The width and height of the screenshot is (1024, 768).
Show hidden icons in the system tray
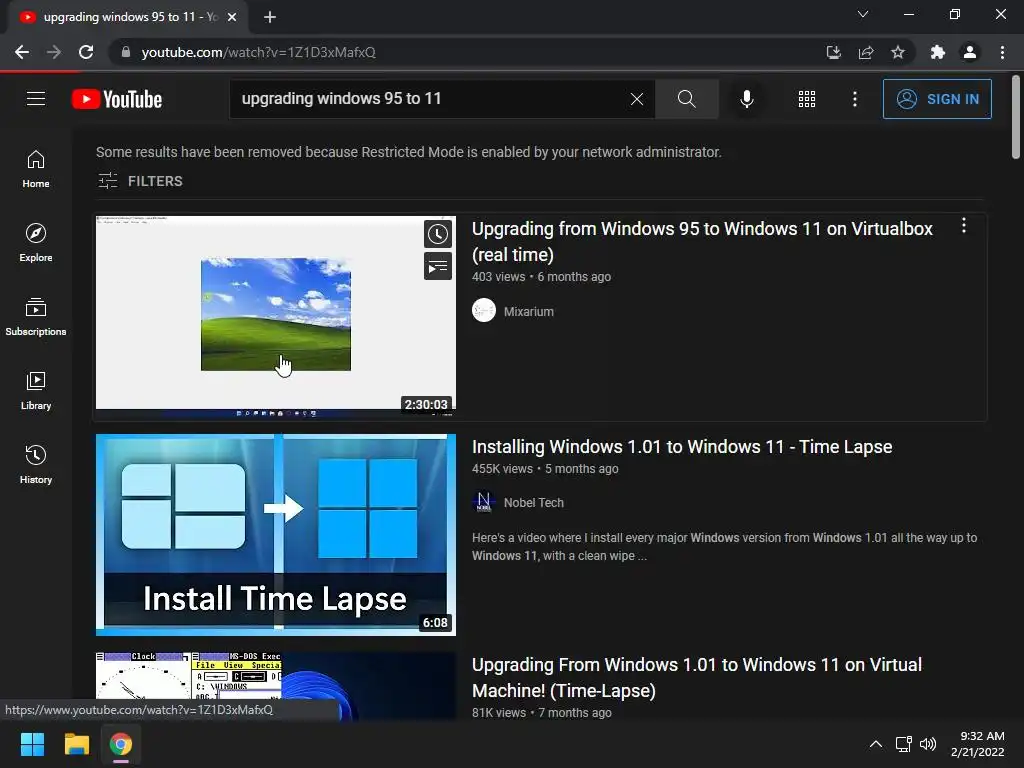click(x=876, y=744)
